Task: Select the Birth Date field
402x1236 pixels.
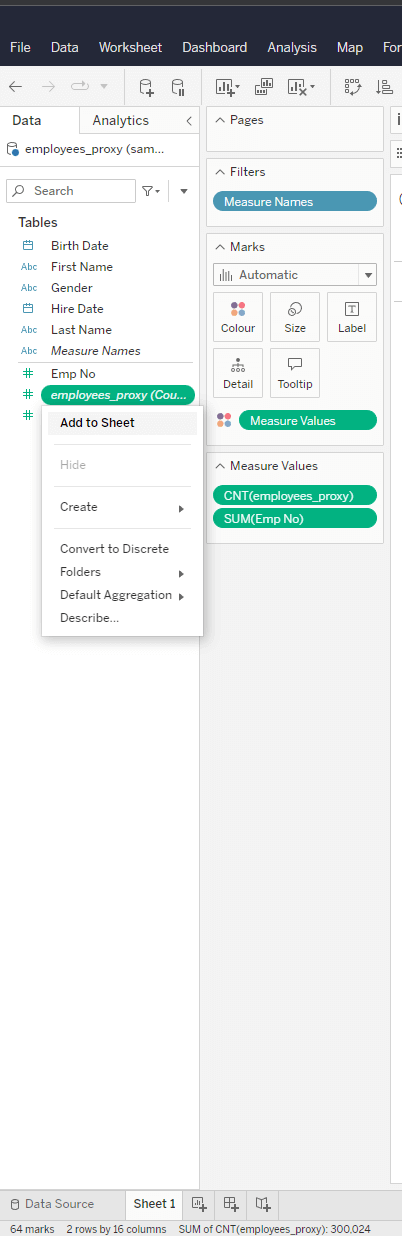Action: (80, 246)
